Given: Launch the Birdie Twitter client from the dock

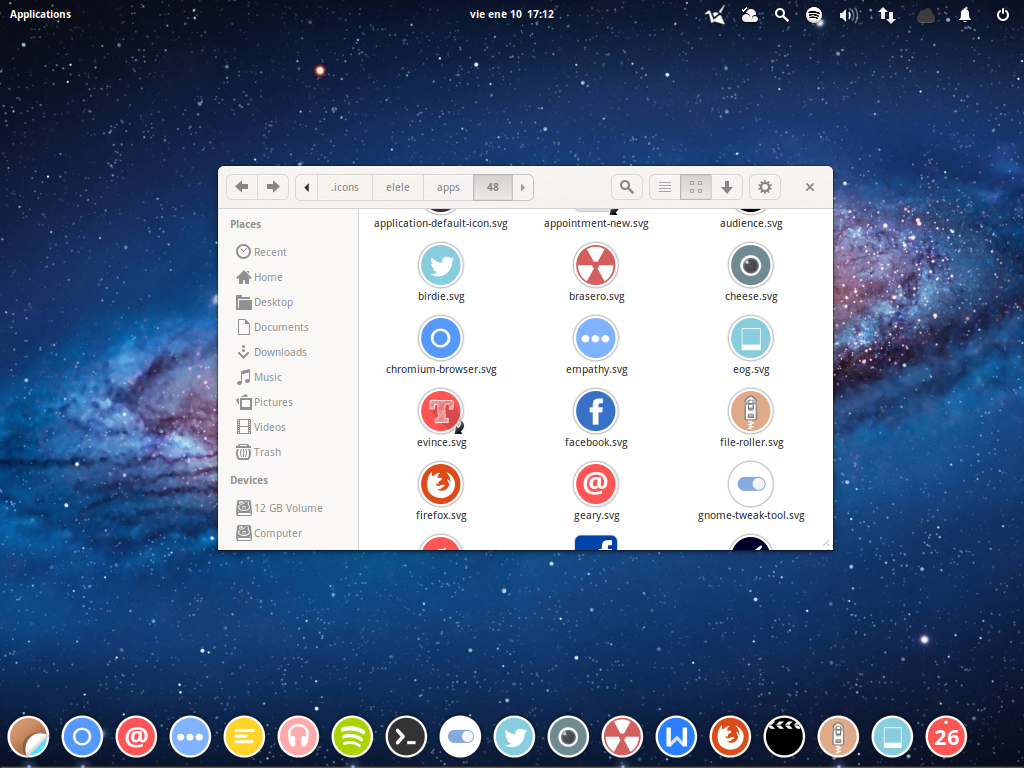Looking at the screenshot, I should click(514, 737).
